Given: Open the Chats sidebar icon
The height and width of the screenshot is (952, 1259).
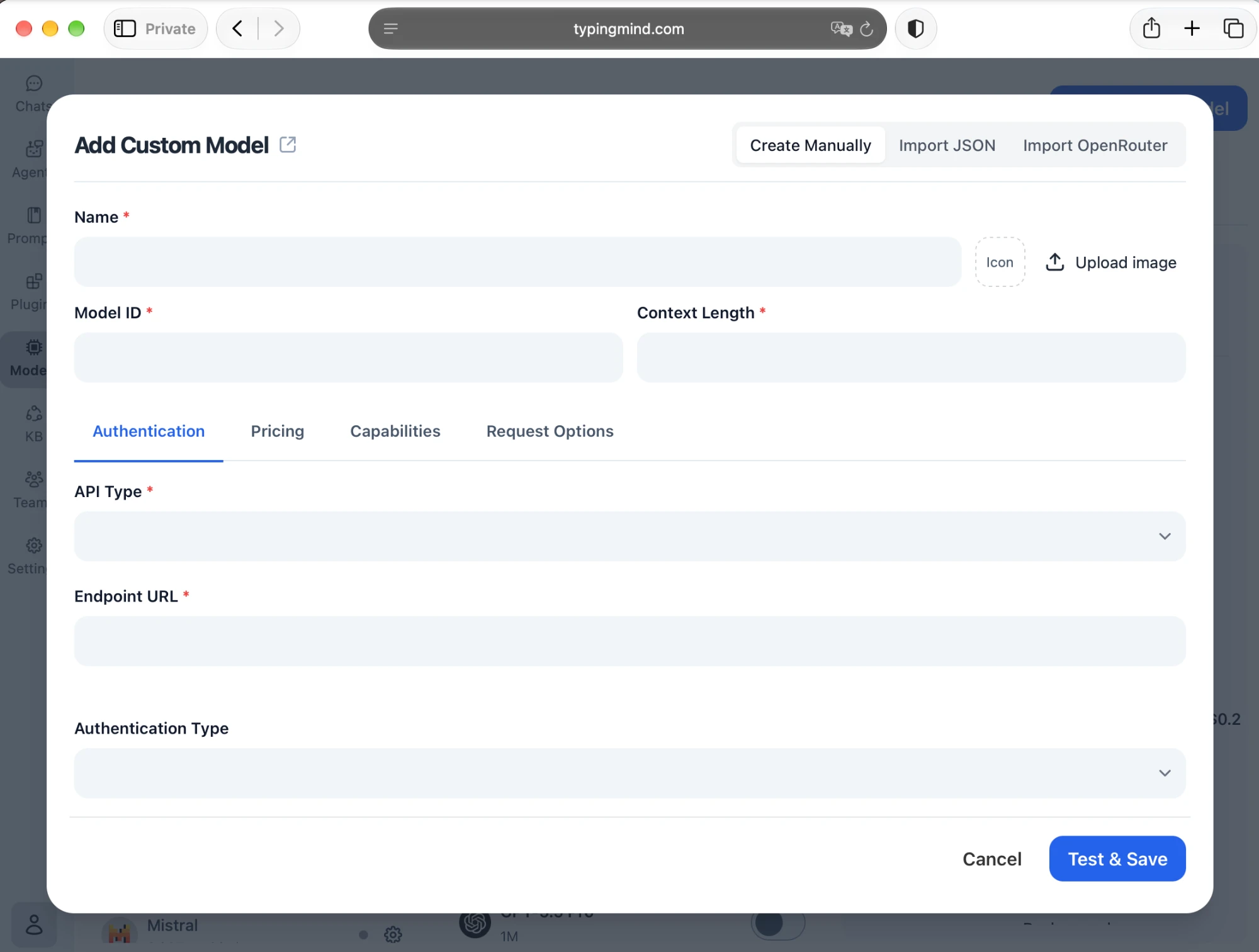Looking at the screenshot, I should pyautogui.click(x=34, y=84).
